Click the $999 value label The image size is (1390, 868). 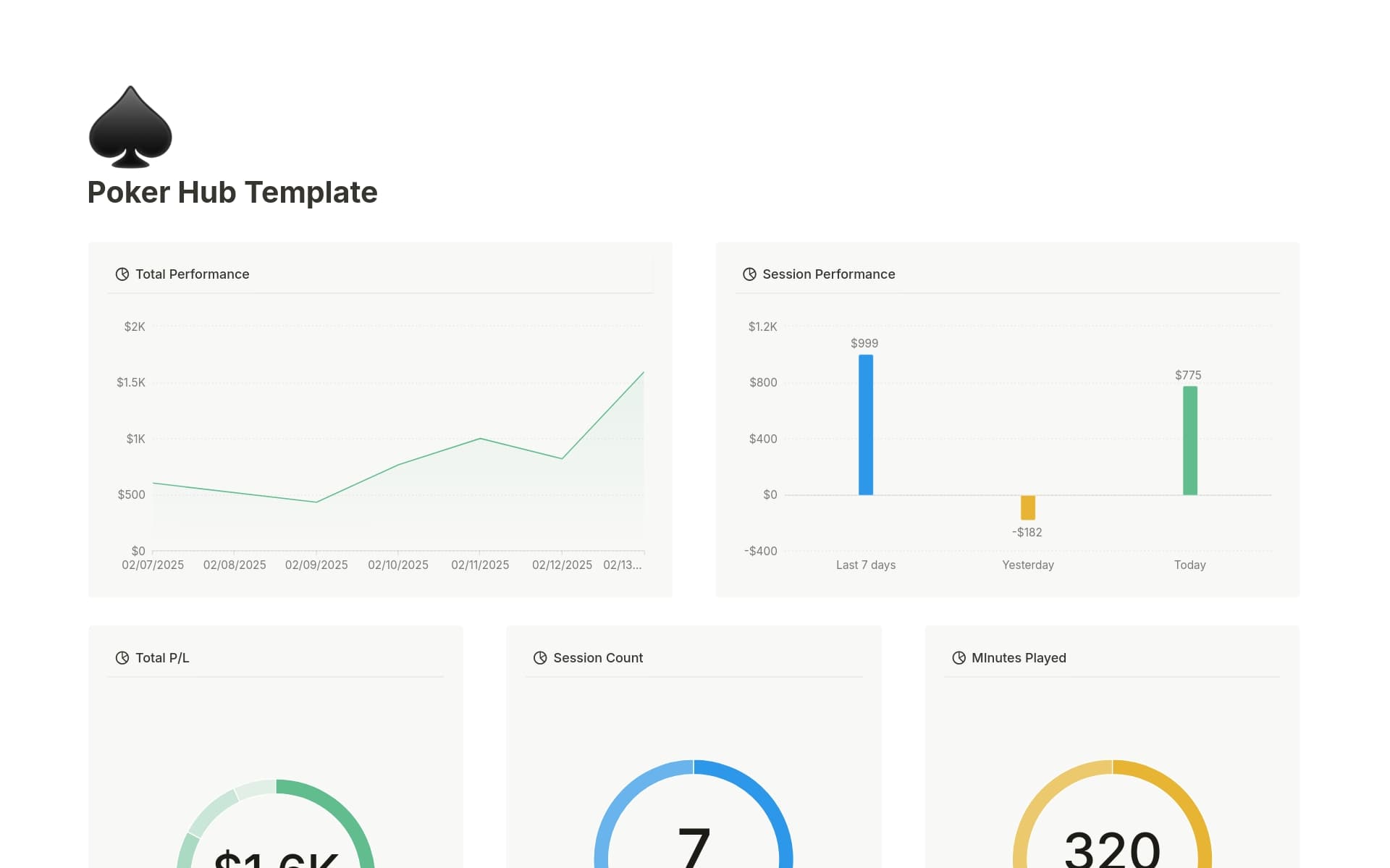coord(864,343)
